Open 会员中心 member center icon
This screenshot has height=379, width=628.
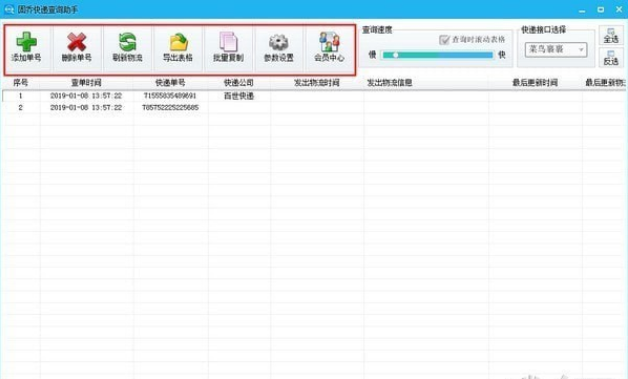(x=329, y=42)
